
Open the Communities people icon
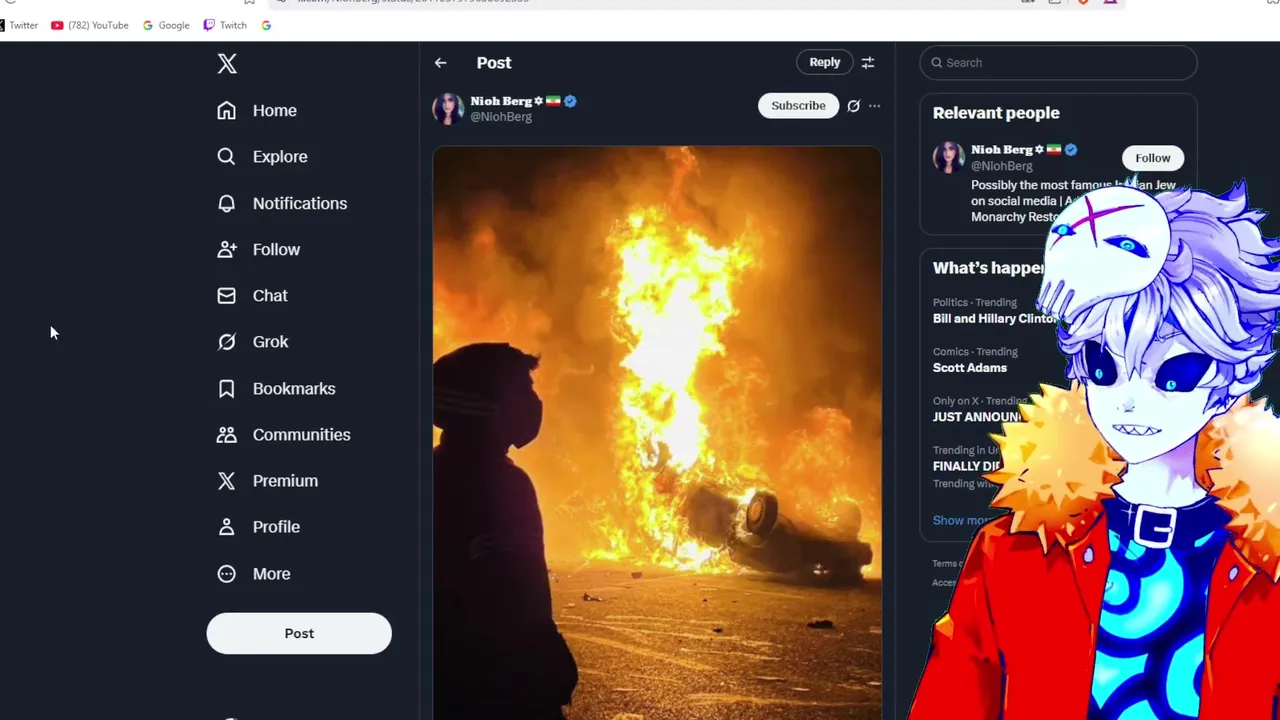tap(227, 434)
